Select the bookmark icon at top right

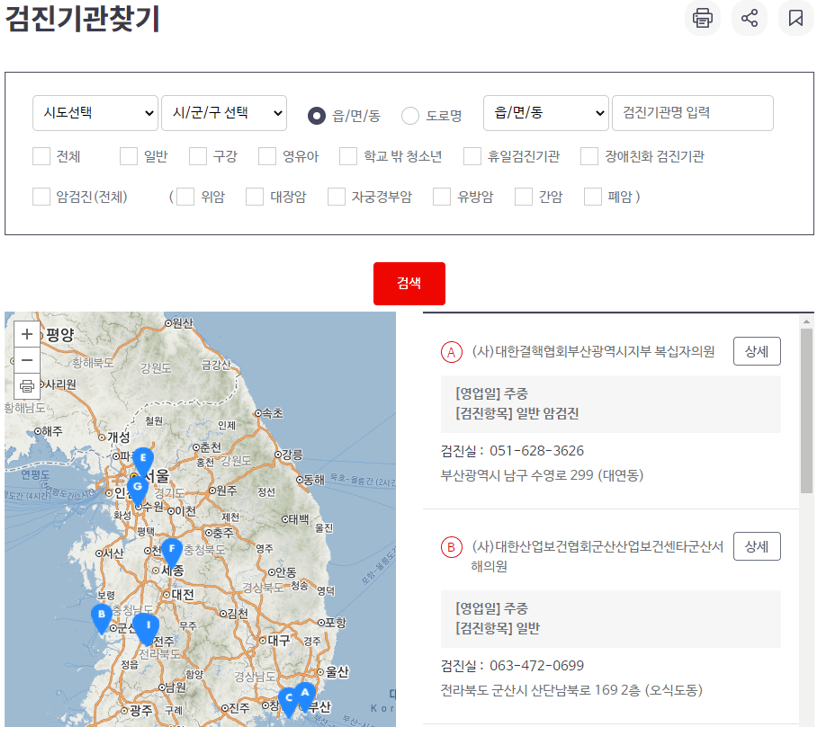click(x=795, y=19)
